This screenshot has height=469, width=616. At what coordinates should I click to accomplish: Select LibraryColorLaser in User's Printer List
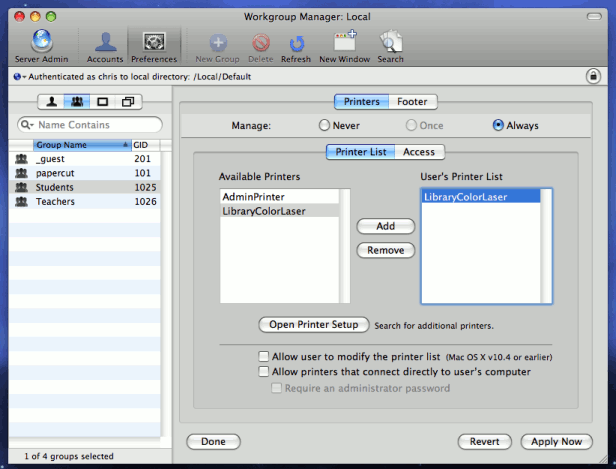point(481,196)
